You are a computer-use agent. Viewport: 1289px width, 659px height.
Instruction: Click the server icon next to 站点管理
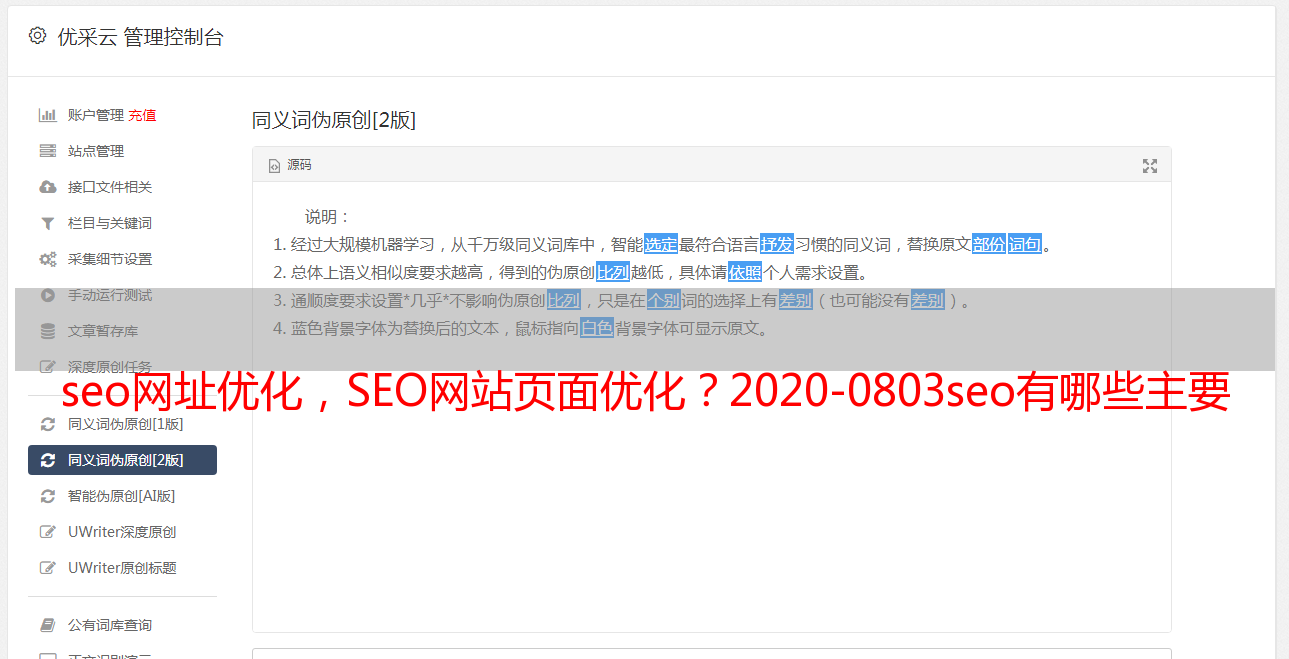tap(47, 151)
